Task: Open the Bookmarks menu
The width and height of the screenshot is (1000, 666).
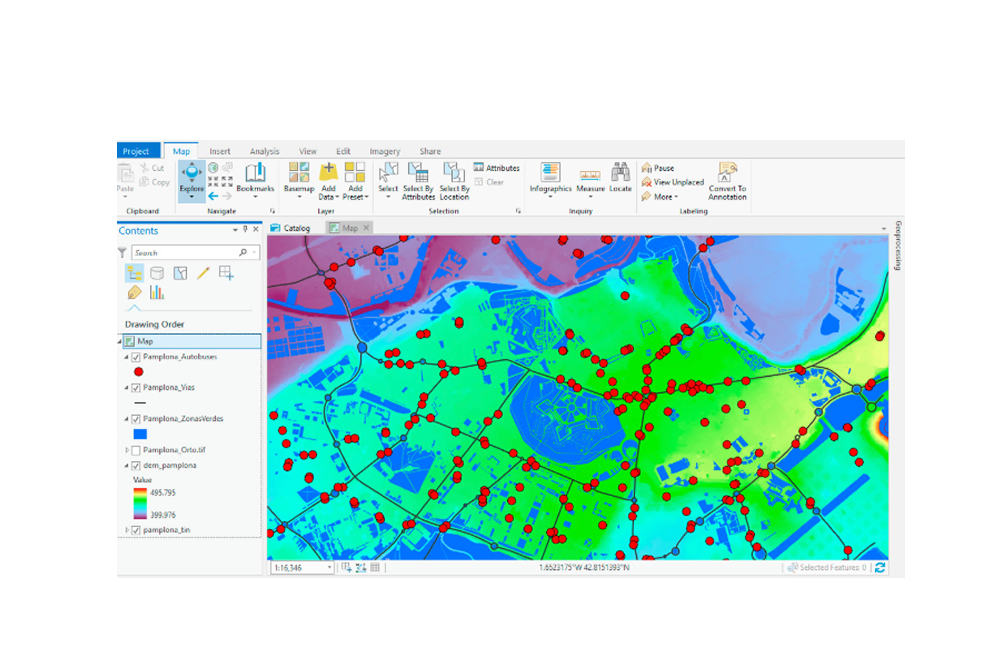Action: 255,177
